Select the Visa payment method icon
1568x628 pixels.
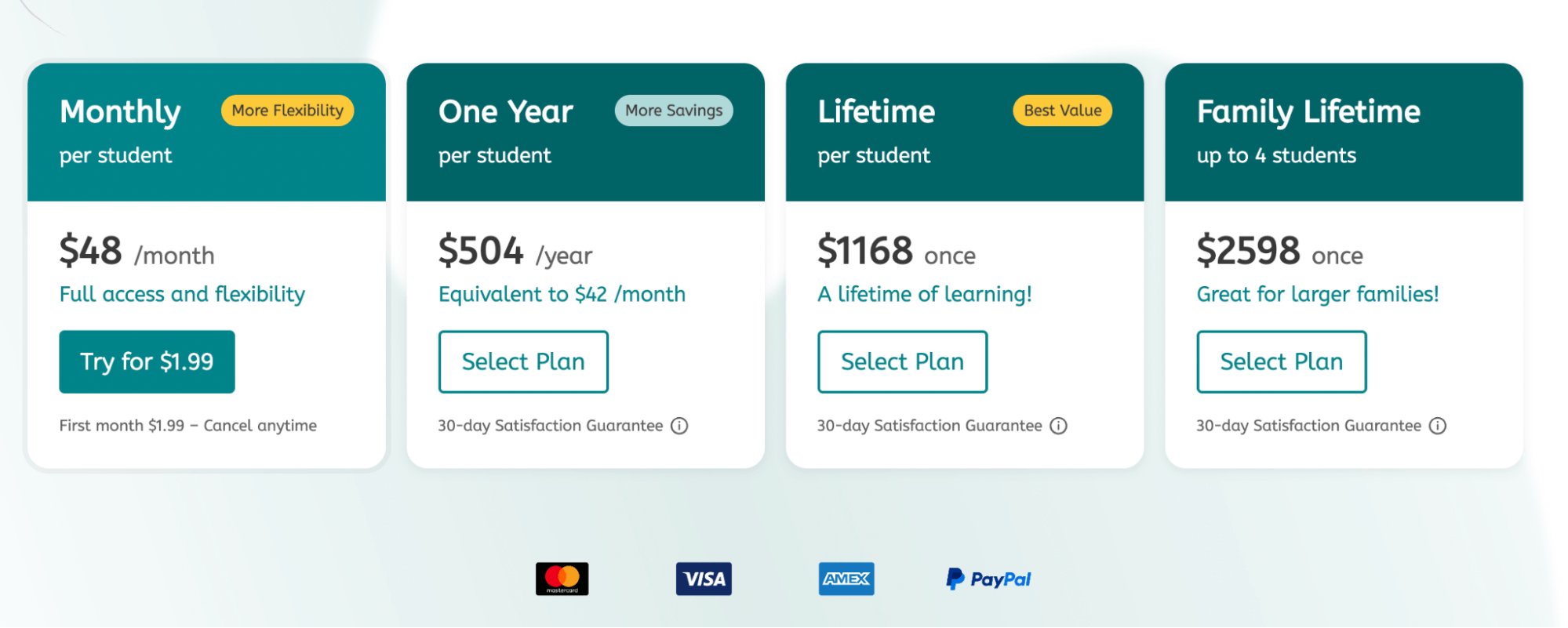(704, 579)
